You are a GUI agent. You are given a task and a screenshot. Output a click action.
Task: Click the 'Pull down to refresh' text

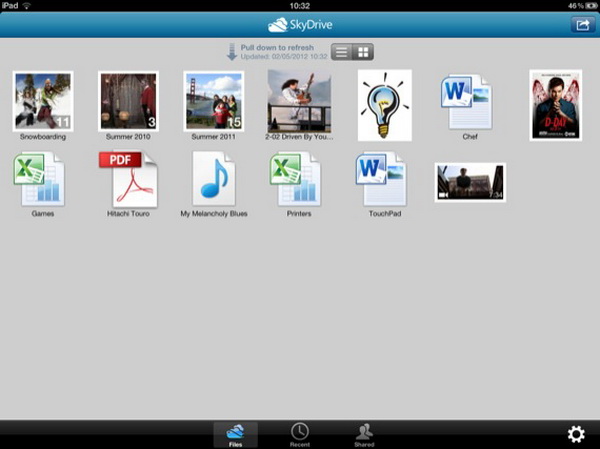[x=277, y=47]
